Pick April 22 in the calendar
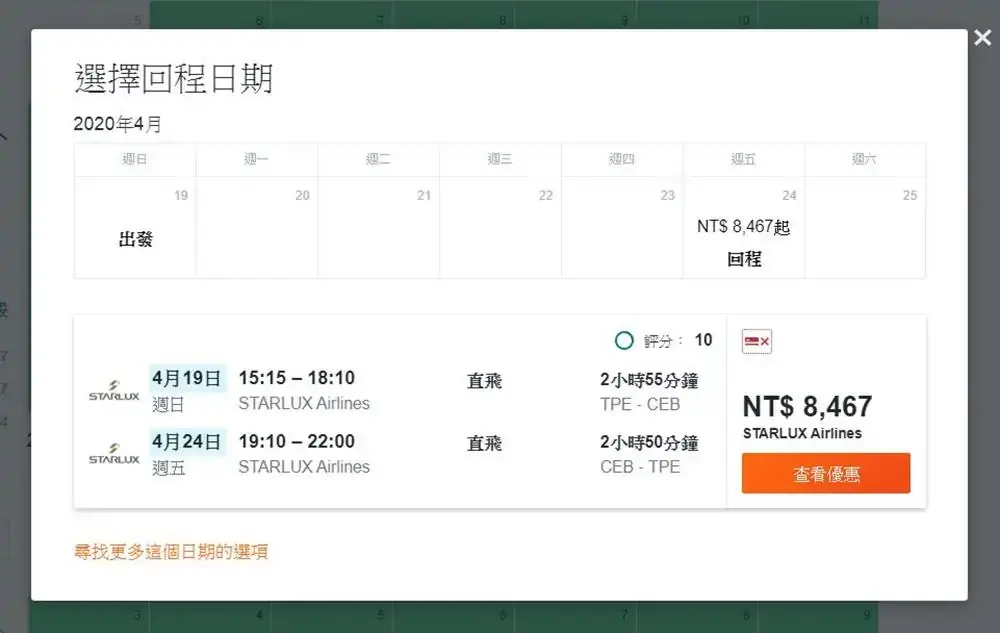Viewport: 1000px width, 633px height. (x=501, y=227)
